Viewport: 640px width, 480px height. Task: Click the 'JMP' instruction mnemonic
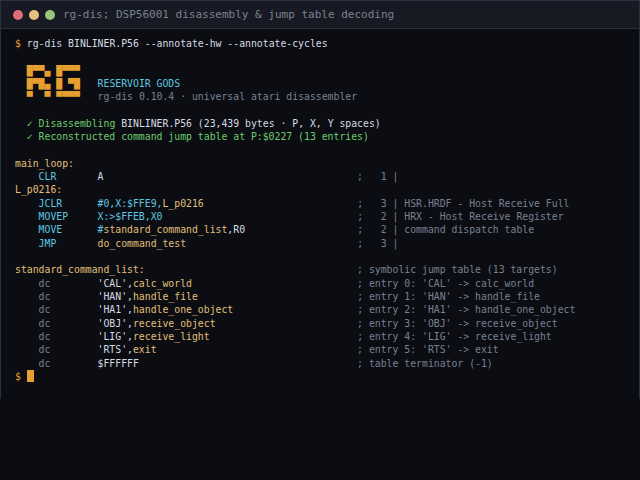47,243
